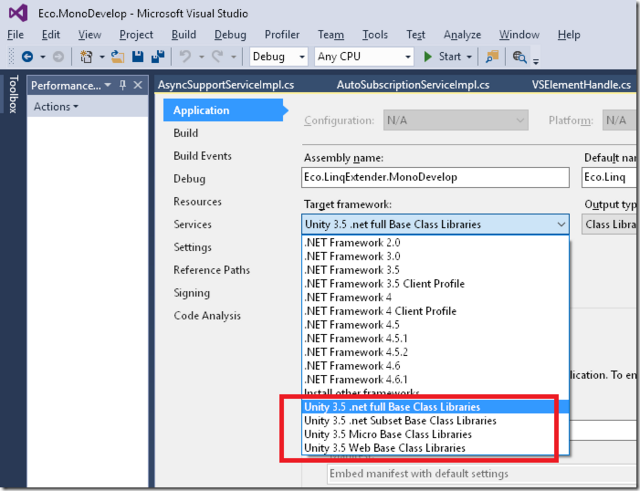This screenshot has height=491, width=640.
Task: Open the Output type Class Library dropdown
Action: coord(610,224)
